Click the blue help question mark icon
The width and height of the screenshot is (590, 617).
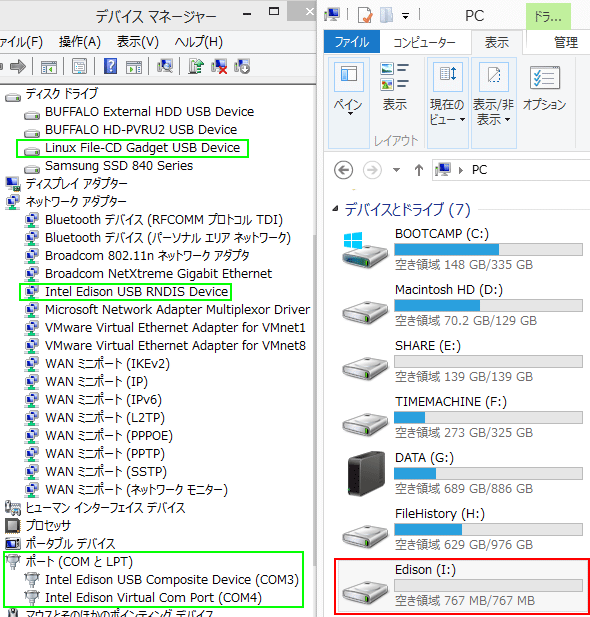(x=111, y=66)
